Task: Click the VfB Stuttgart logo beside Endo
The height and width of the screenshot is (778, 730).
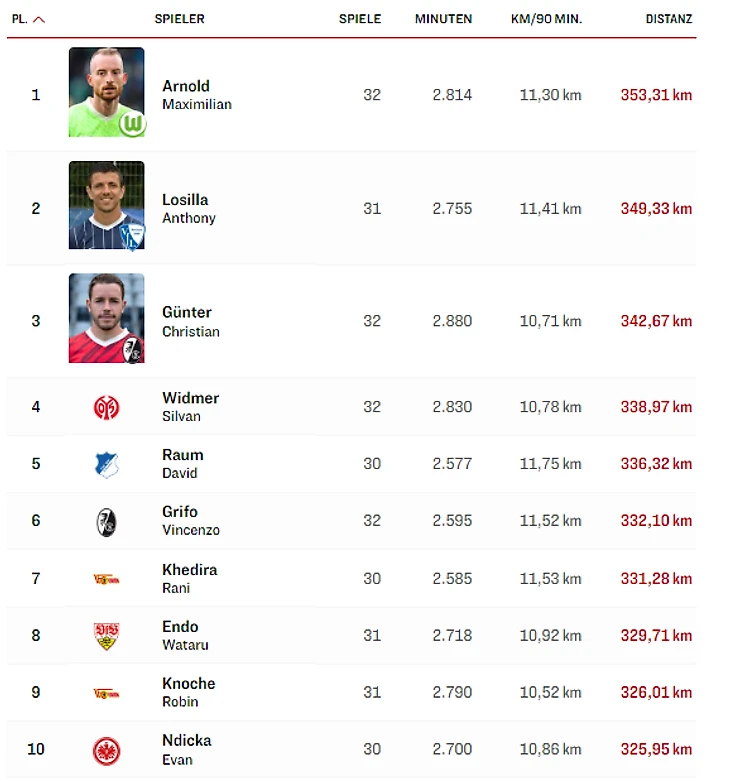Action: tap(106, 635)
